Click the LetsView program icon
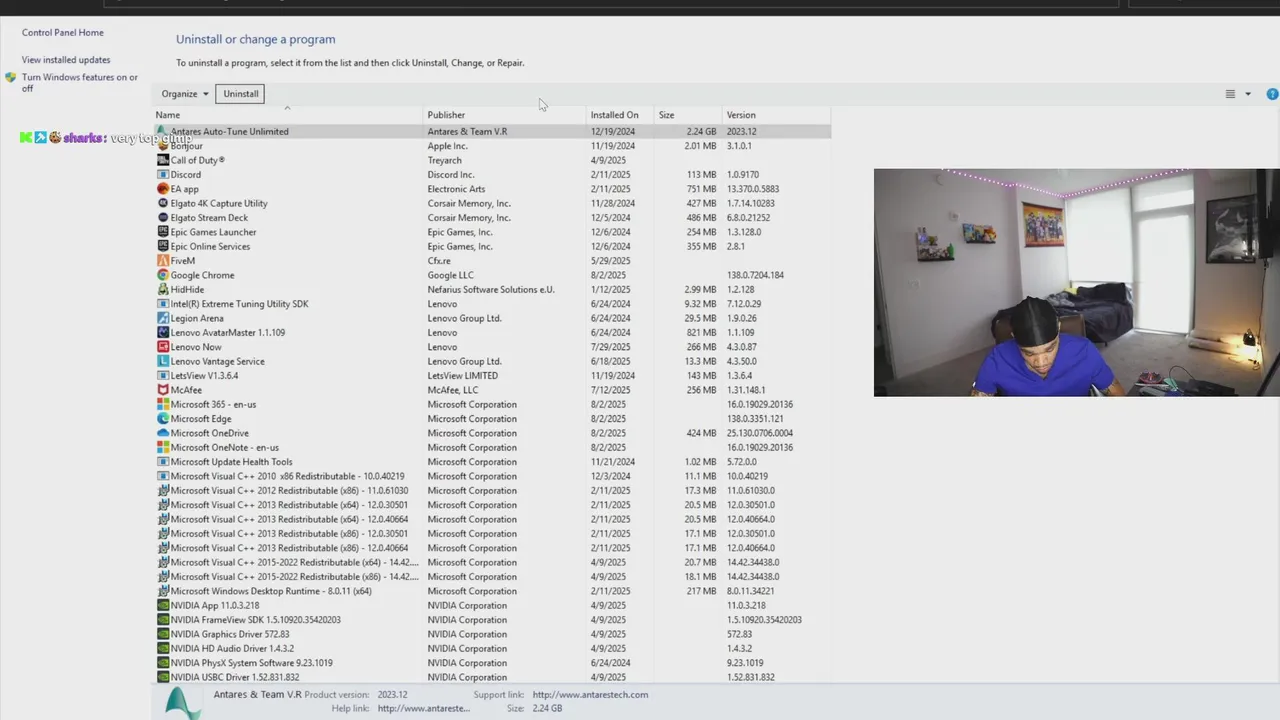Image resolution: width=1280 pixels, height=720 pixels. click(x=163, y=376)
